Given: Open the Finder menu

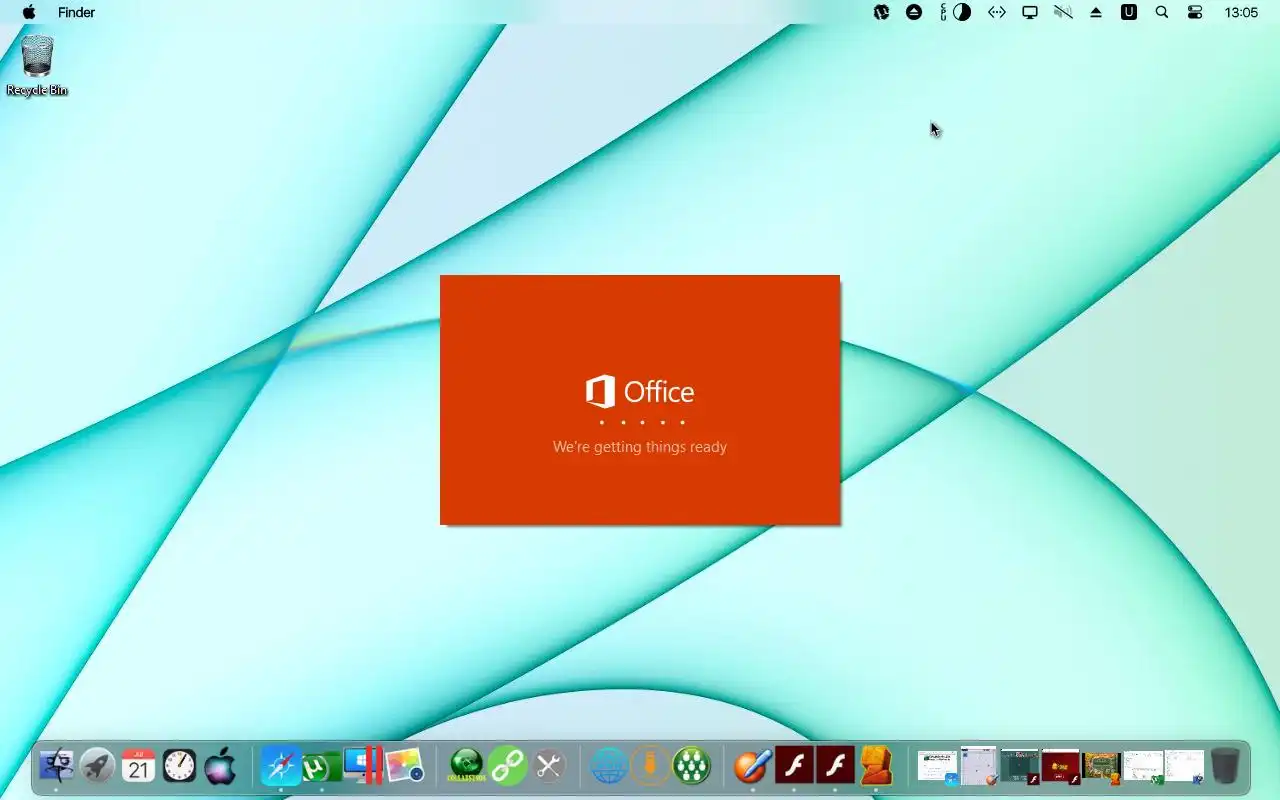Looking at the screenshot, I should [x=76, y=12].
